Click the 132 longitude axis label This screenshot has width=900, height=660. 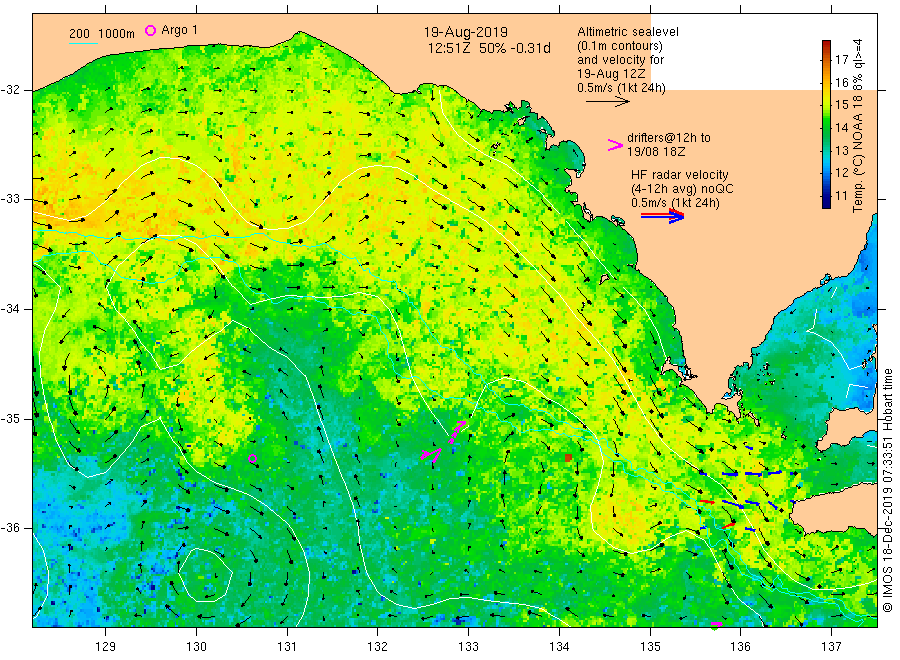coord(378,647)
